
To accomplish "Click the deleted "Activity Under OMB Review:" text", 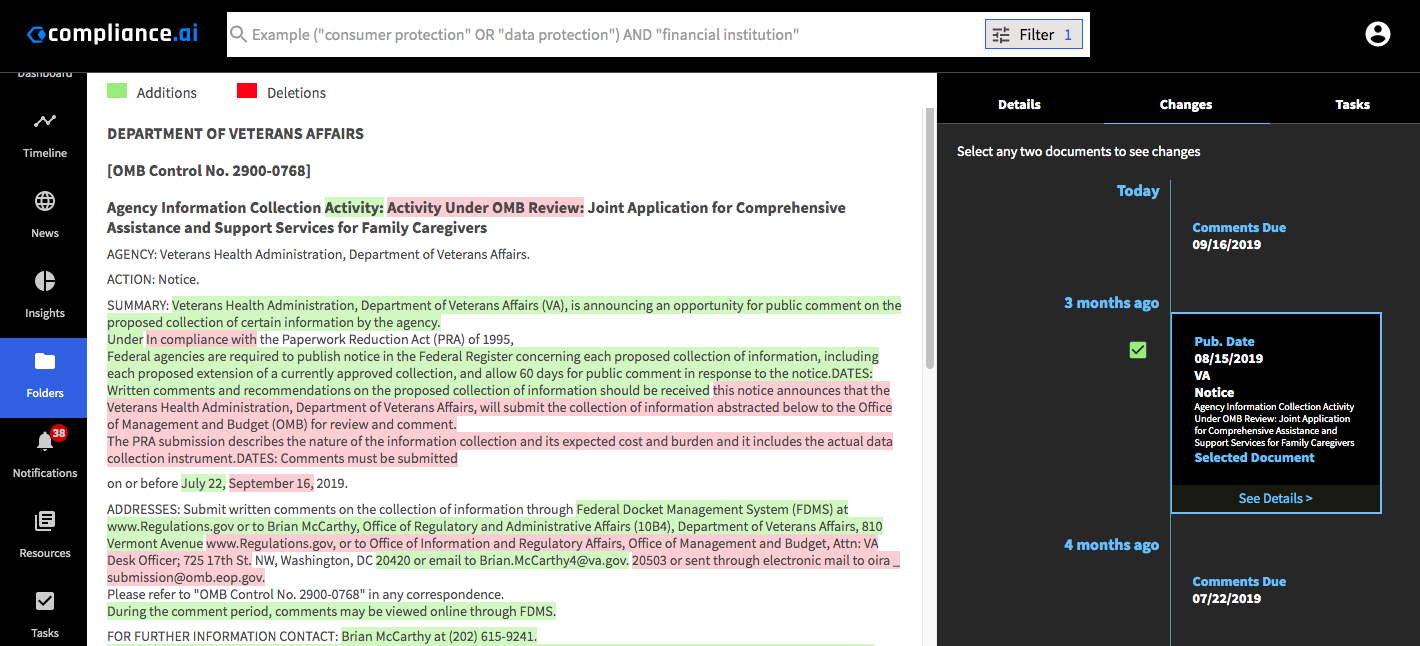I will click(x=485, y=208).
